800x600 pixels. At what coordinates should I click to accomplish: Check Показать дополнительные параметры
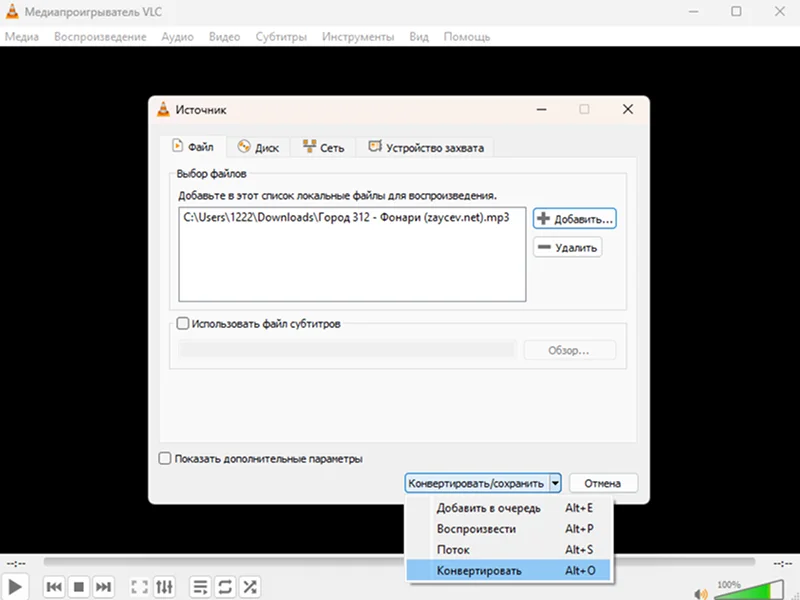pos(165,458)
